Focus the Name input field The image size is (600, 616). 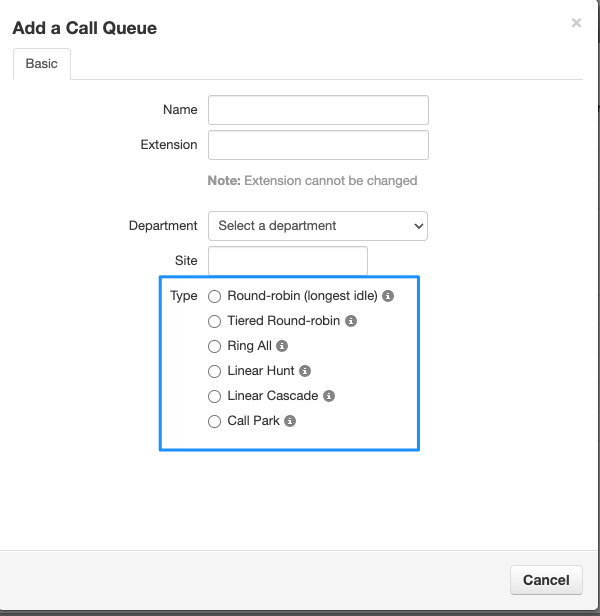[318, 110]
